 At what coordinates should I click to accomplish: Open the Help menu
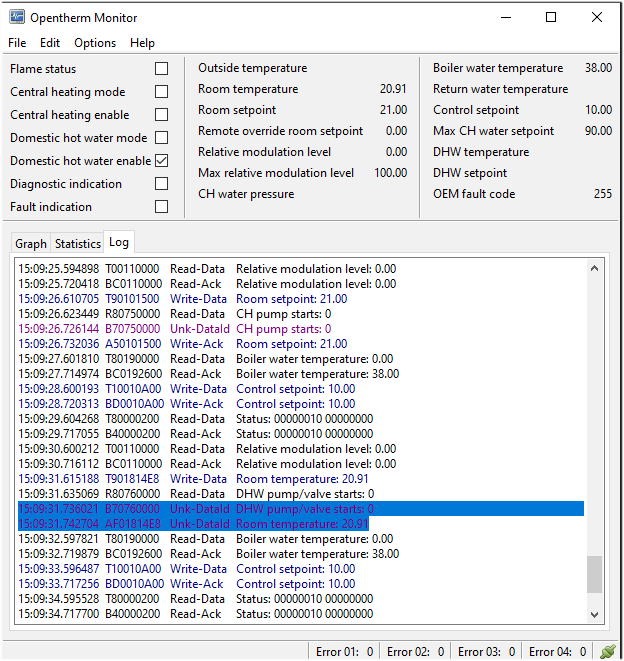click(142, 43)
